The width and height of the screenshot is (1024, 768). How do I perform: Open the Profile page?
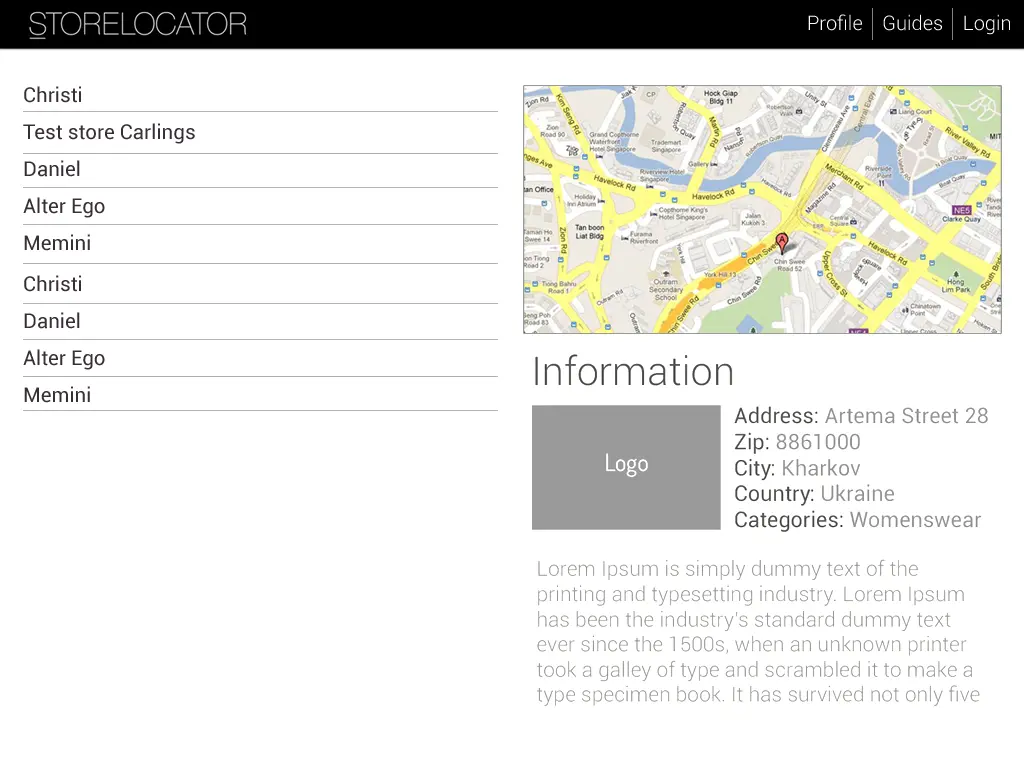834,23
